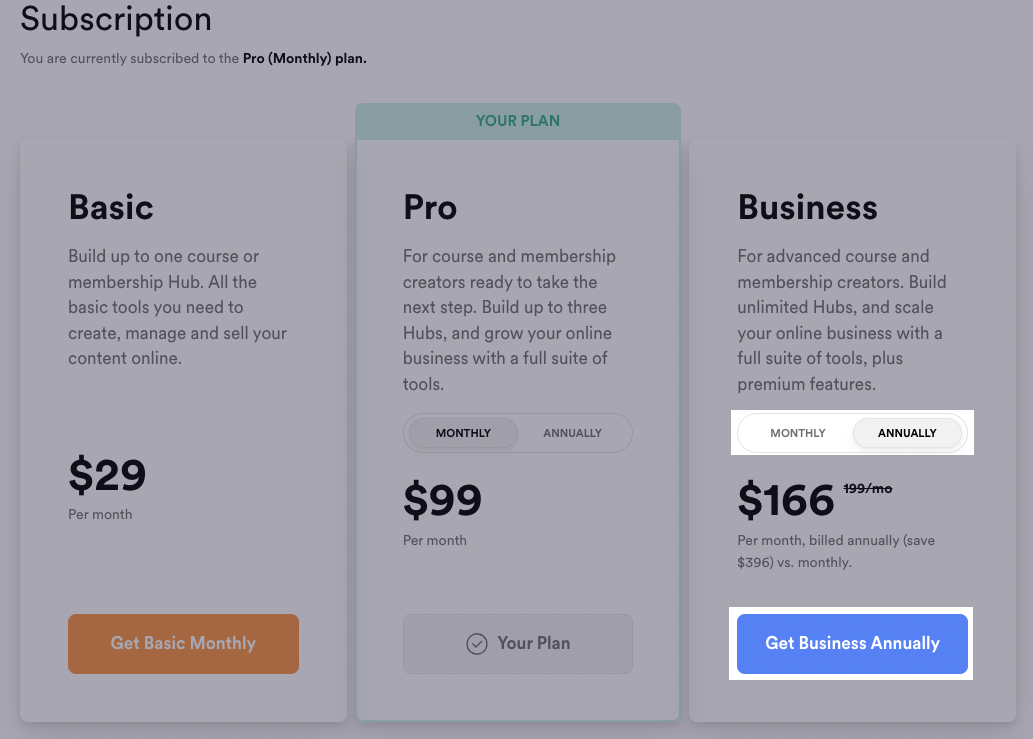This screenshot has height=739, width=1033.
Task: Click the Business plan description text
Action: [x=841, y=319]
